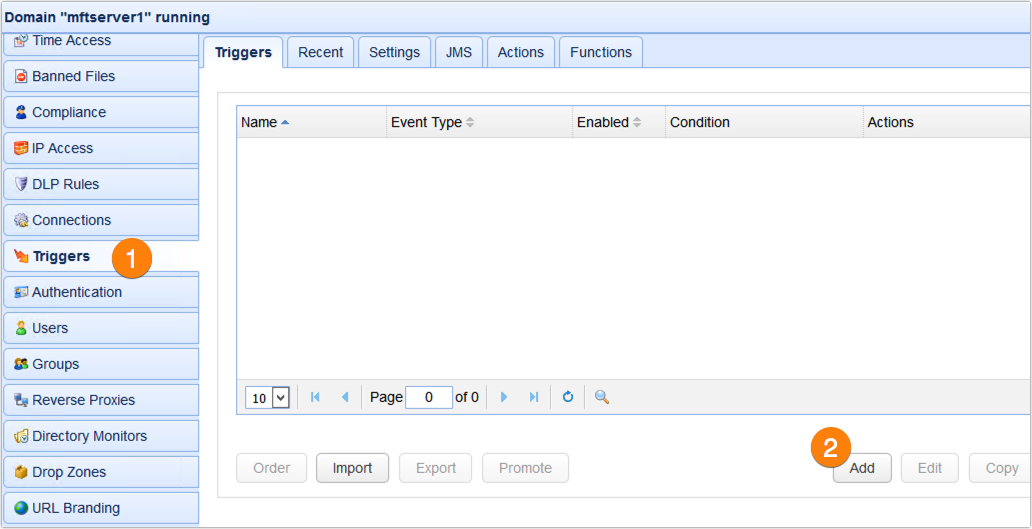Click the Triggers icon in sidebar
1032x529 pixels.
[x=21, y=257]
